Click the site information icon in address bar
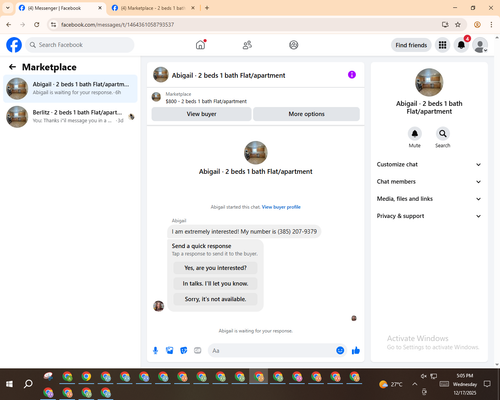The image size is (500, 400). point(53,24)
